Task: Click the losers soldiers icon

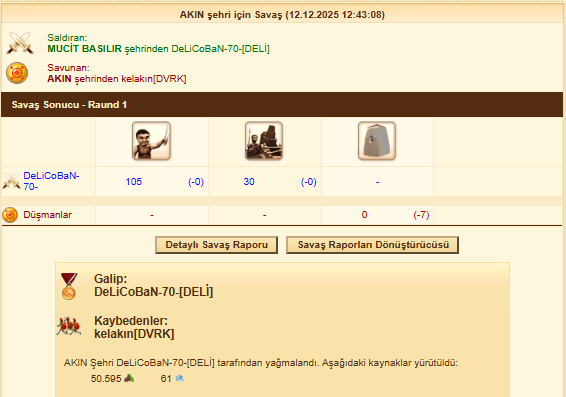Action: (x=69, y=326)
